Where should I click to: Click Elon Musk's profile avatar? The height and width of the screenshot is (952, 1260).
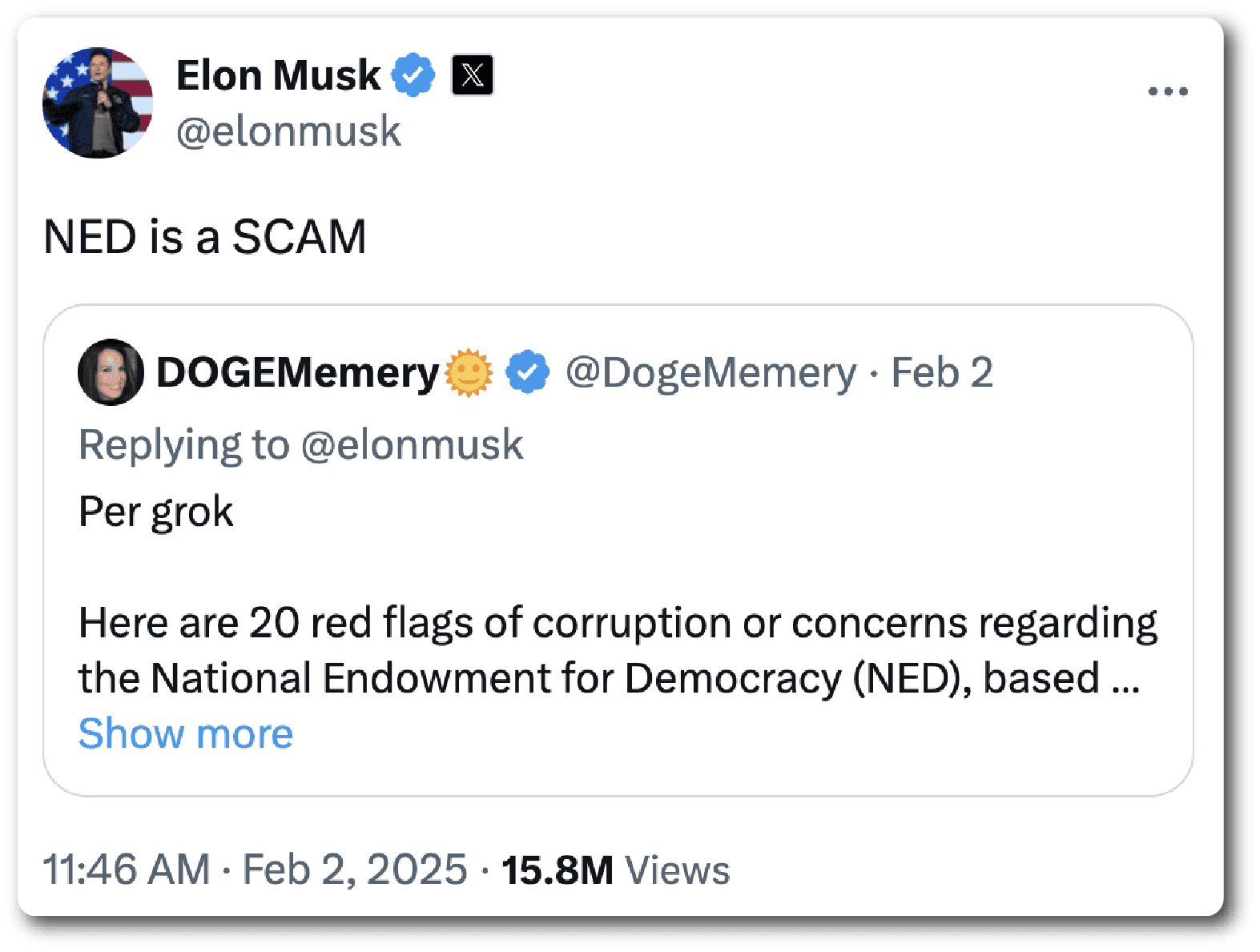point(98,102)
